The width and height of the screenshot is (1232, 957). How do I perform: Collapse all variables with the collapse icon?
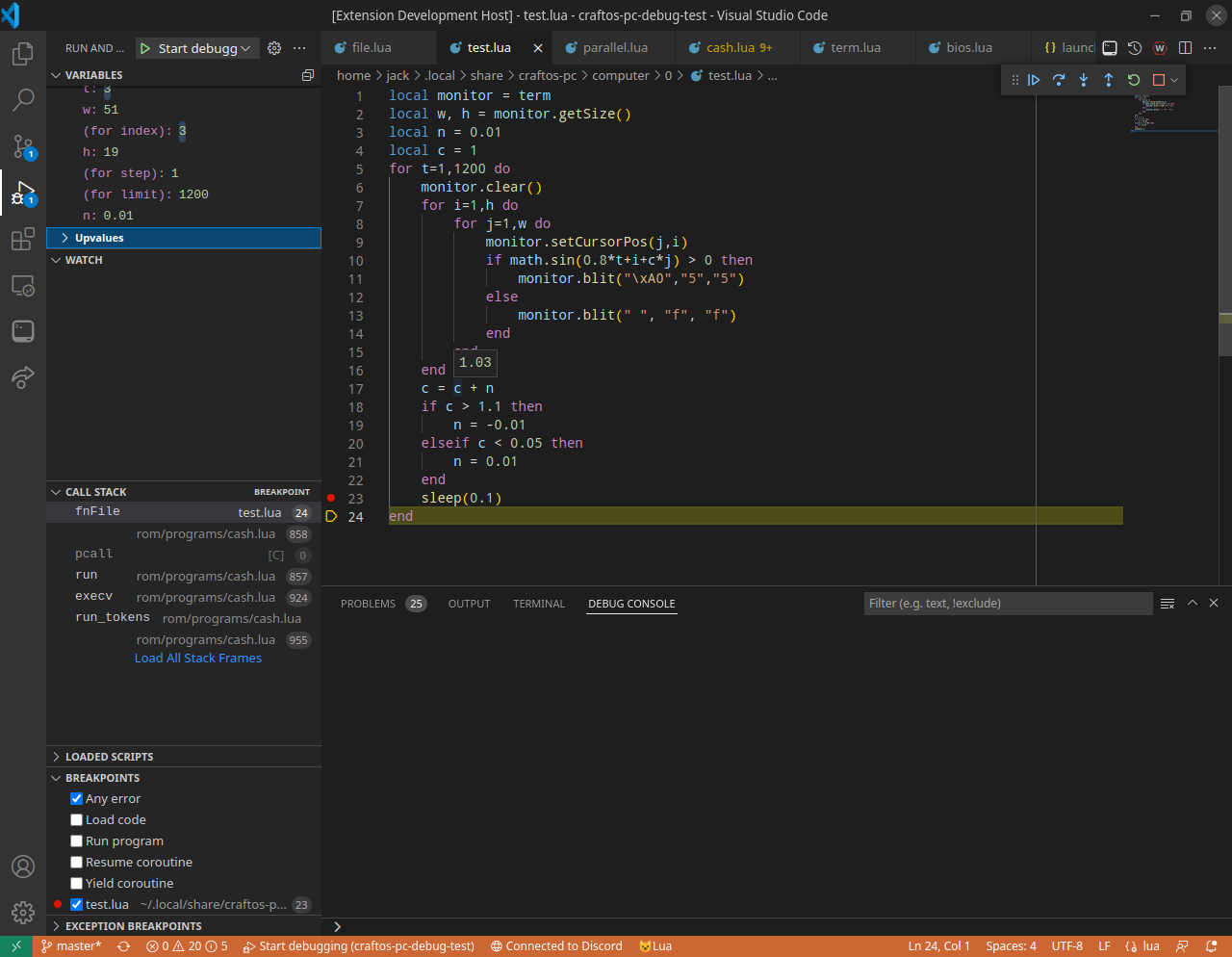coord(308,75)
